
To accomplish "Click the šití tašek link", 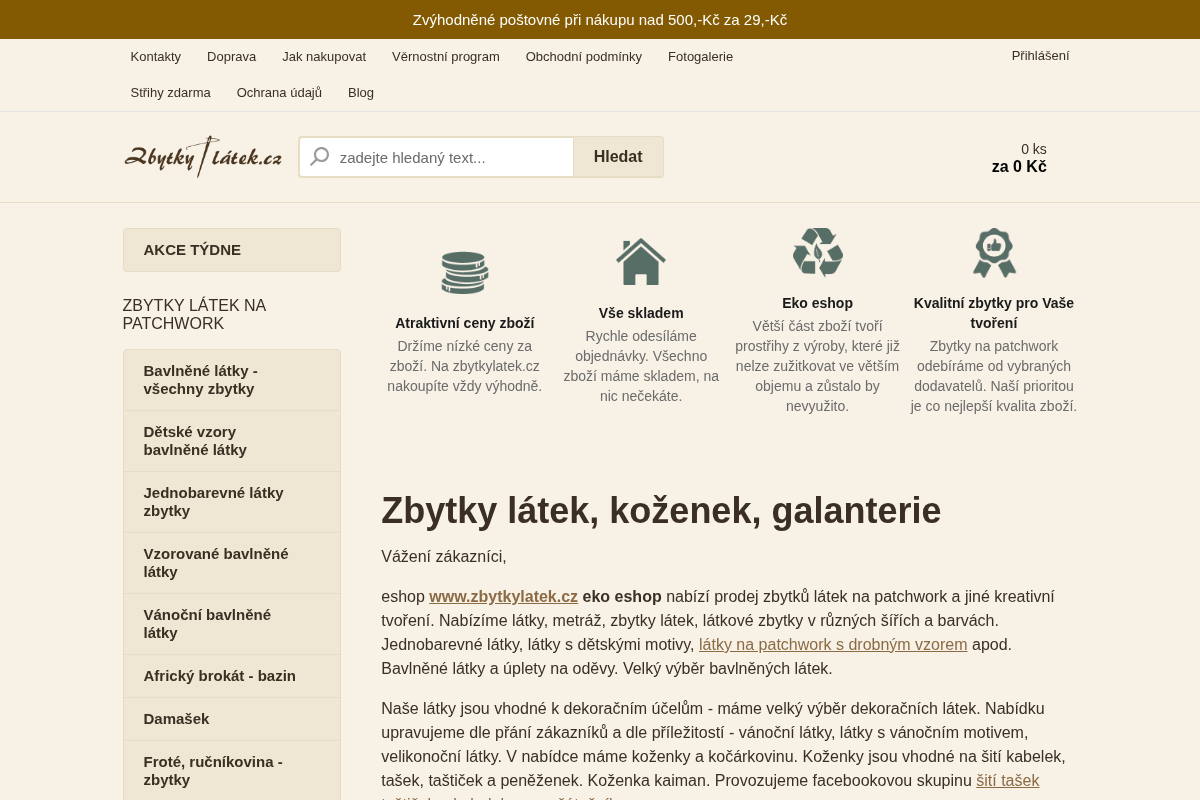I will click(x=1008, y=781).
